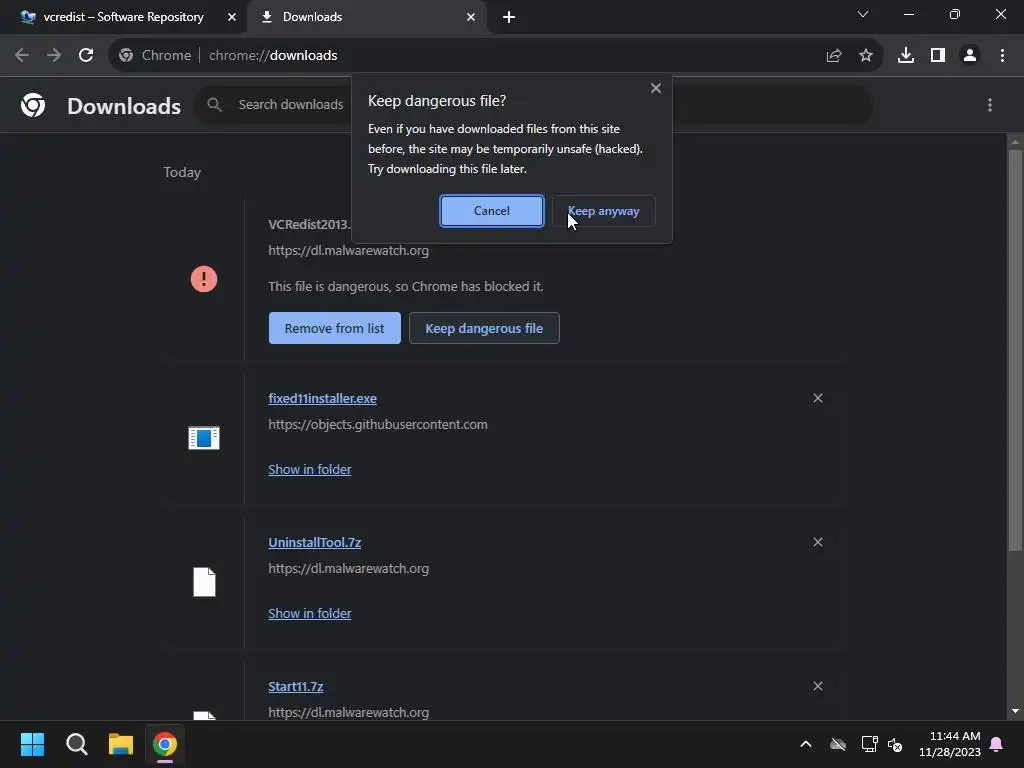This screenshot has height=768, width=1024.
Task: Choose Keep anyway in the dialog
Action: 603,211
